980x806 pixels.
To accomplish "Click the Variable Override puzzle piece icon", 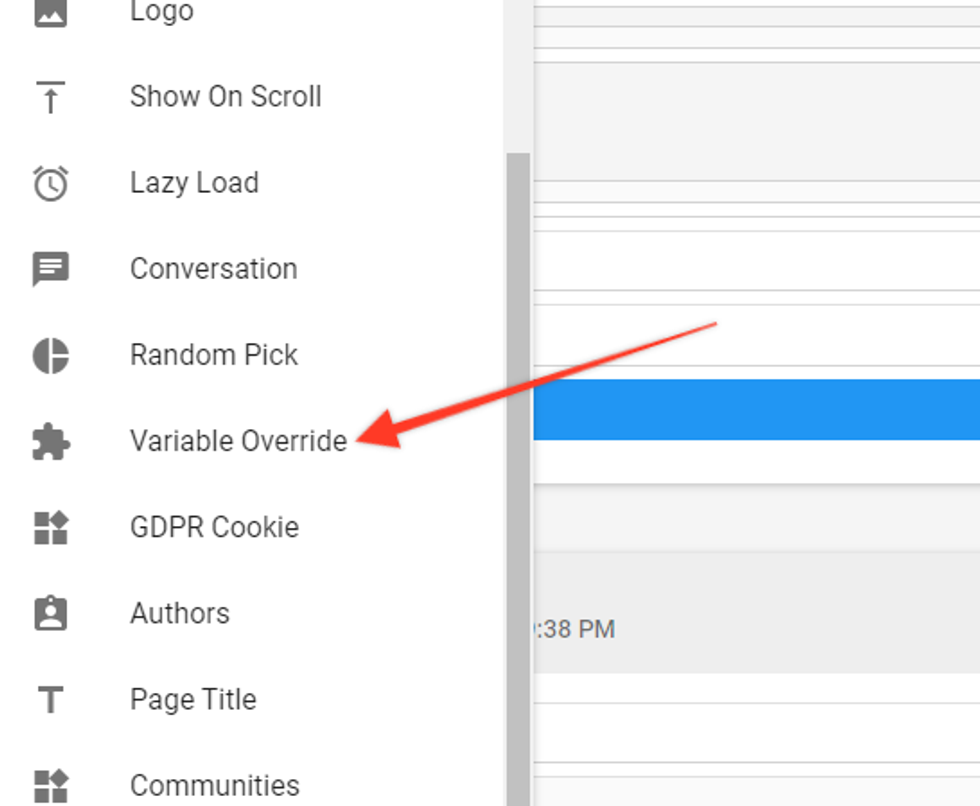I will 50,441.
